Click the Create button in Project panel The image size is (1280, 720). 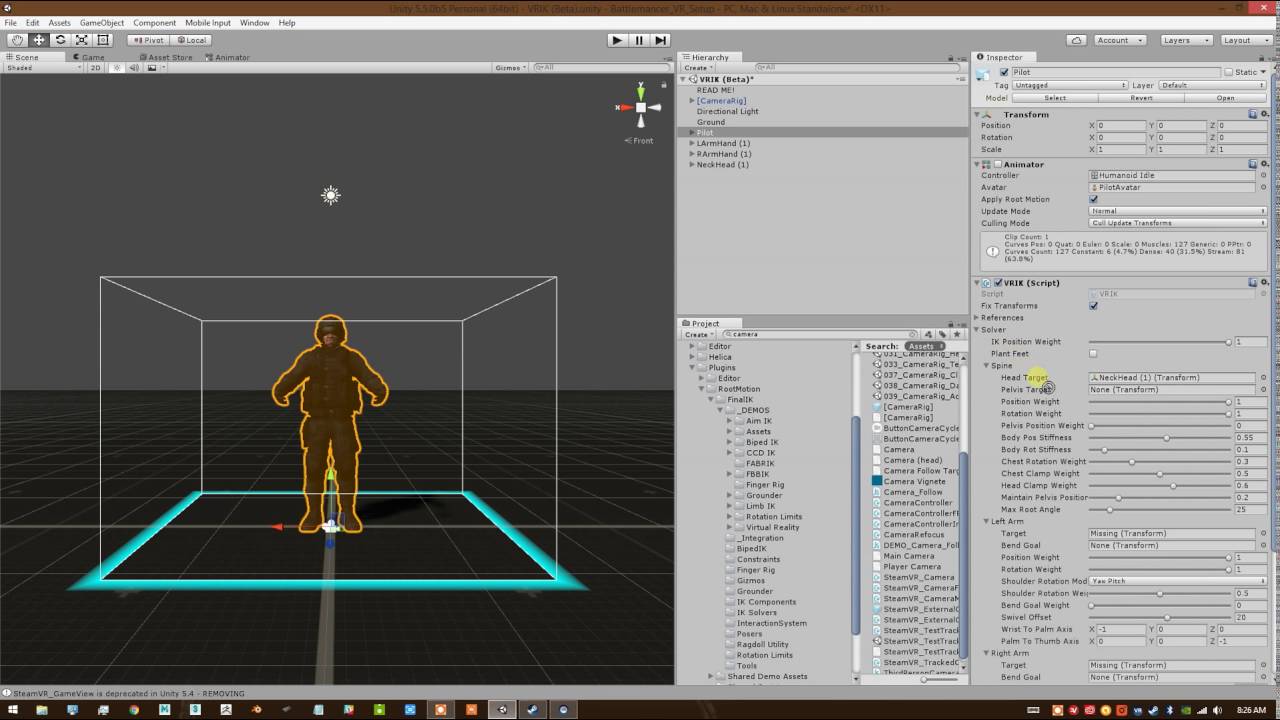tap(697, 334)
